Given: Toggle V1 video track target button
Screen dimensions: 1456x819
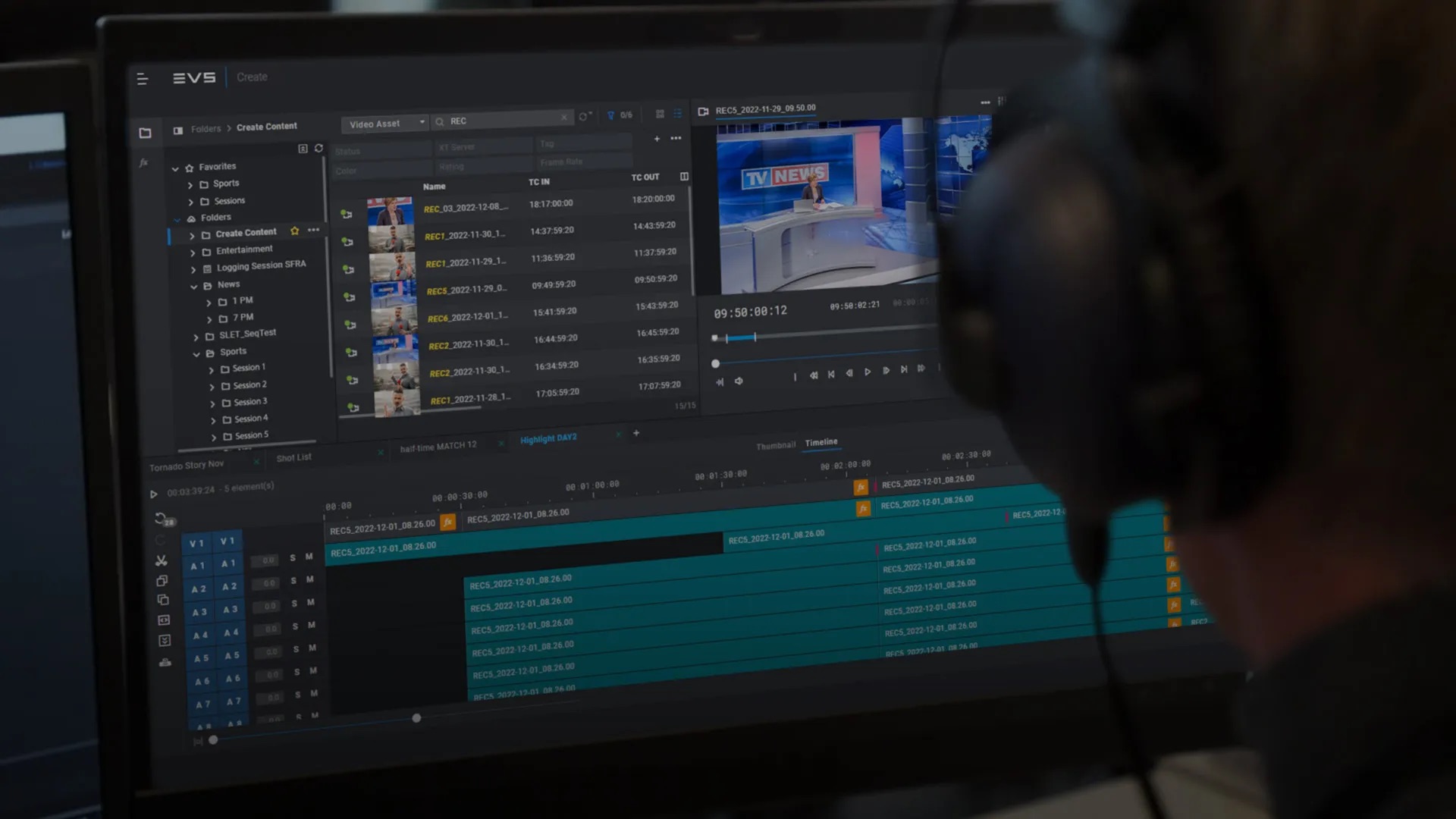Looking at the screenshot, I should click(227, 541).
